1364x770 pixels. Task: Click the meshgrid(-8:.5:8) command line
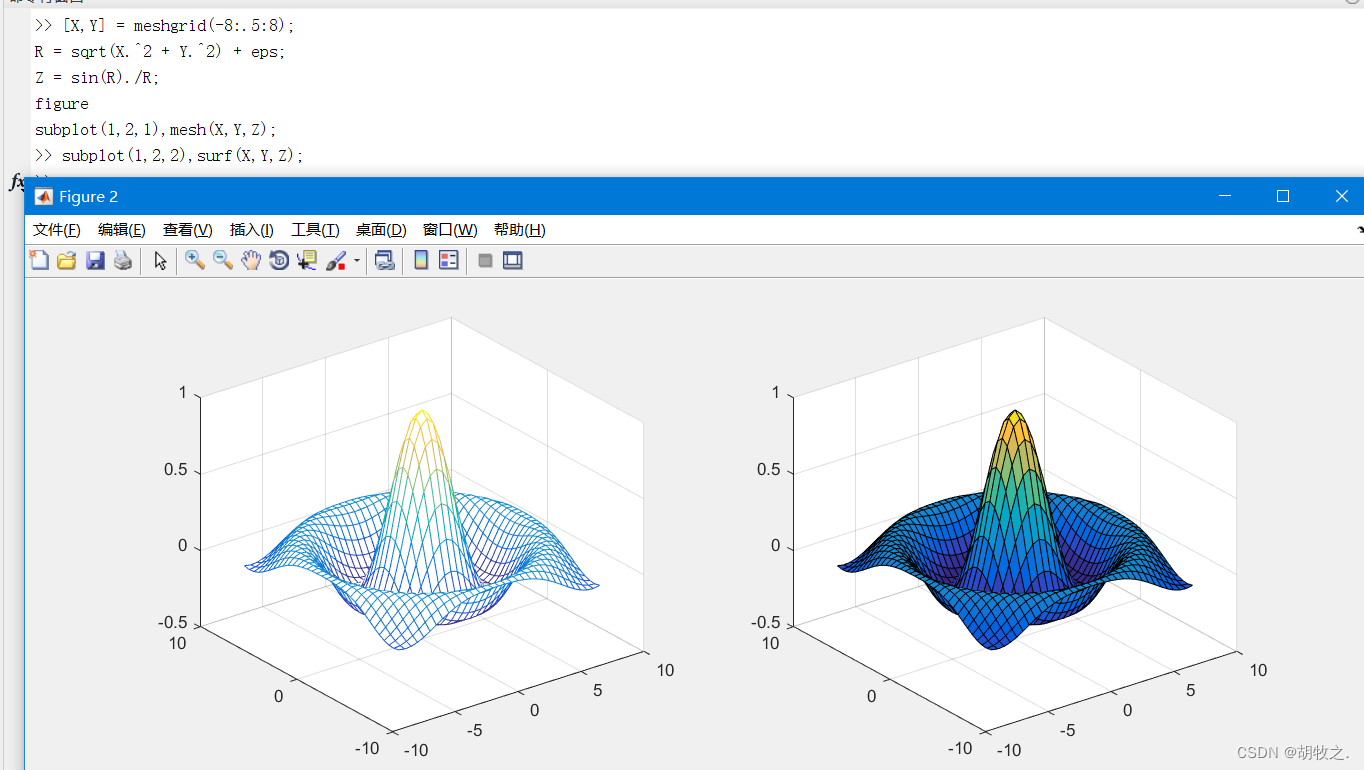pos(164,25)
